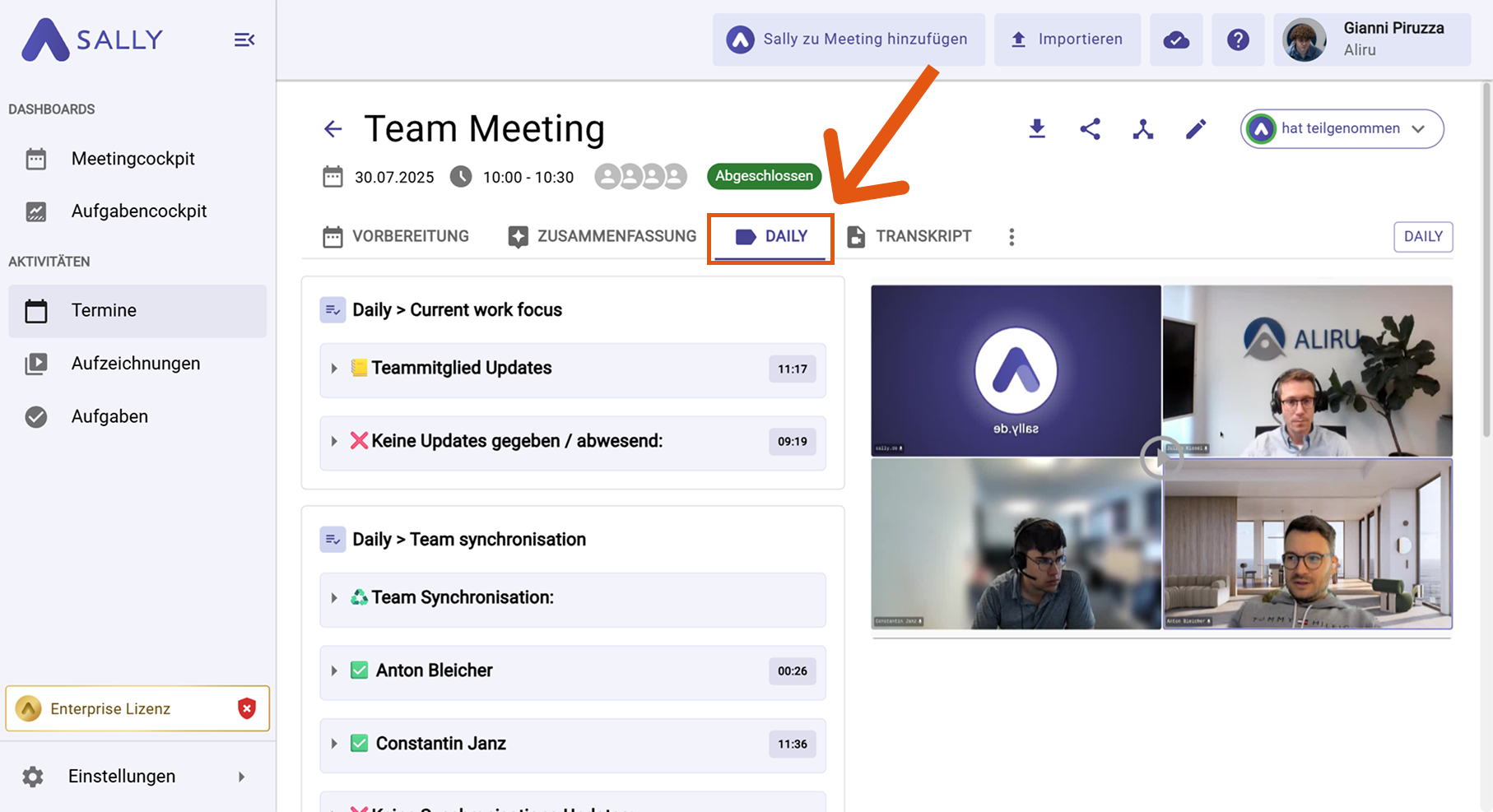Click the clock icon next to 10:00 - 10:30
Viewport: 1493px width, 812px height.
[461, 177]
